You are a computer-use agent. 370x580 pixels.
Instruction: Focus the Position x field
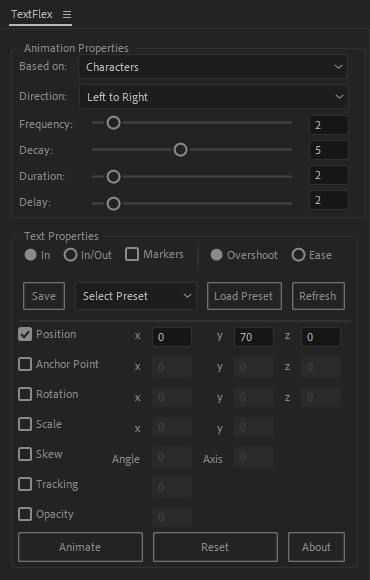pyautogui.click(x=172, y=337)
